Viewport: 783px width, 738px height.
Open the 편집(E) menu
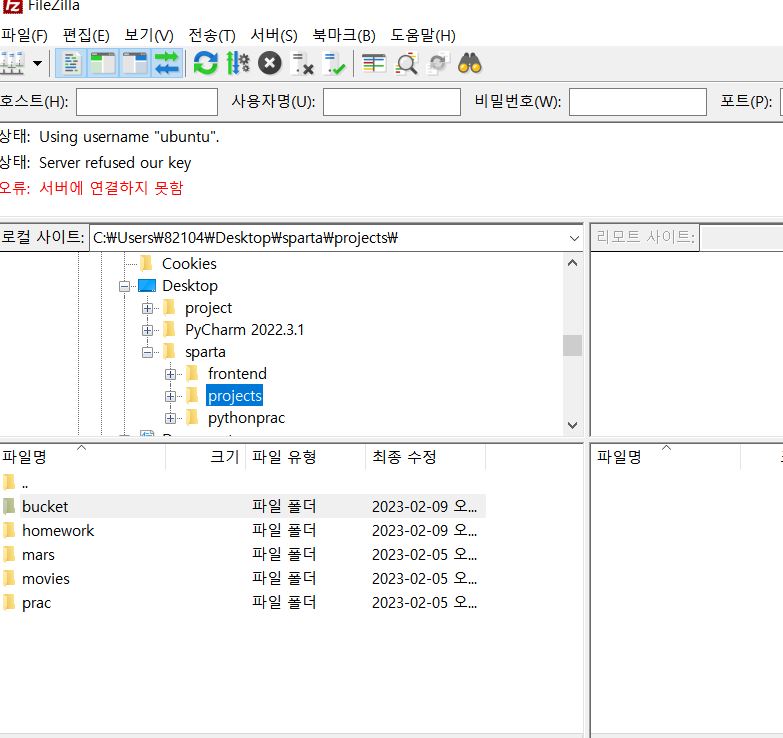click(86, 35)
